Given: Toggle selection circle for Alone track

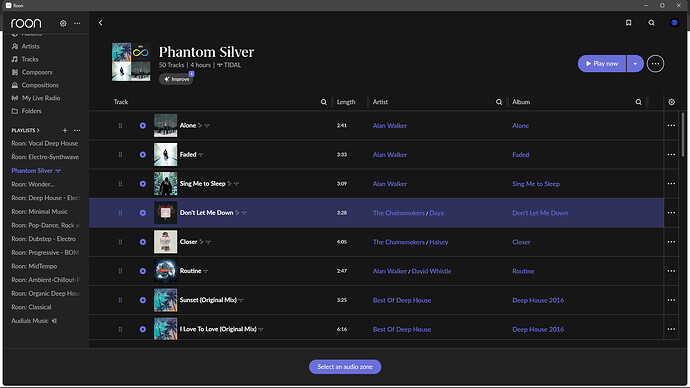Looking at the screenshot, I should coord(143,125).
